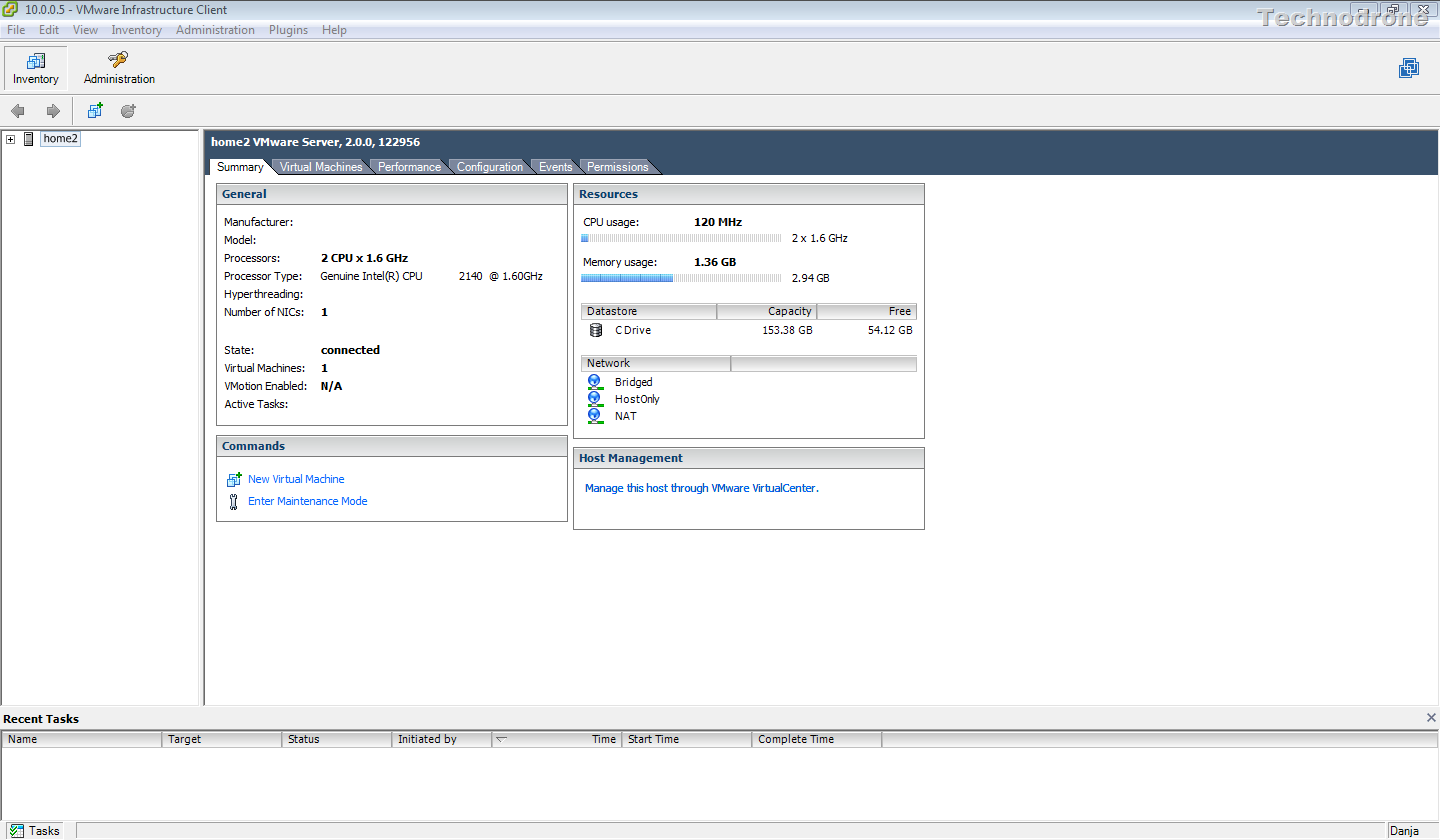Sort recent tasks by Status column
The width and height of the screenshot is (1440, 840).
tap(337, 739)
